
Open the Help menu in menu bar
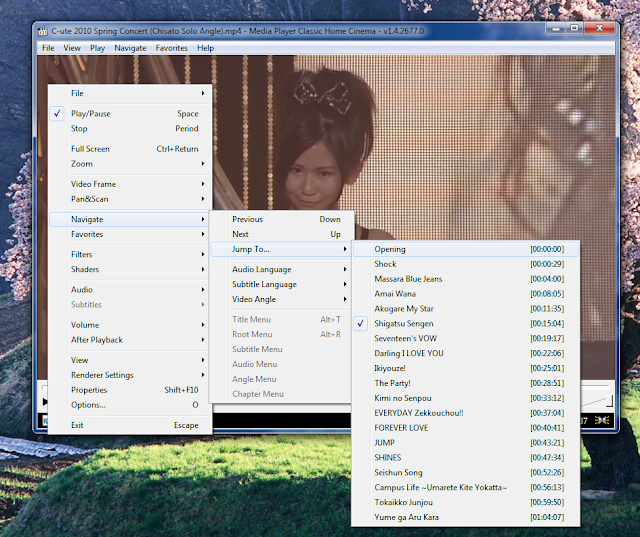pyautogui.click(x=205, y=48)
